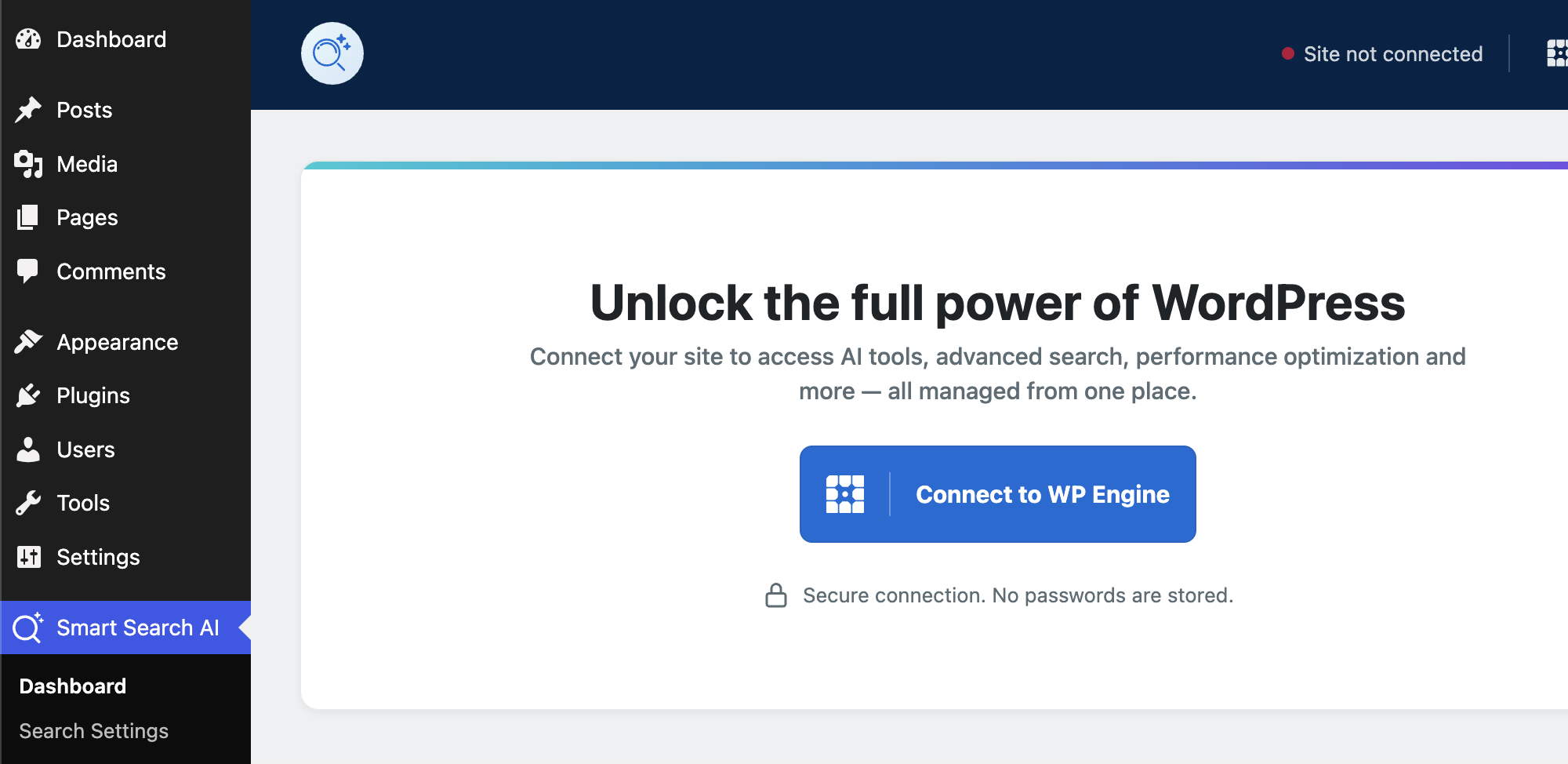The width and height of the screenshot is (1568, 764).
Task: Click the Dashboard gauge icon in sidebar
Action: click(x=28, y=39)
